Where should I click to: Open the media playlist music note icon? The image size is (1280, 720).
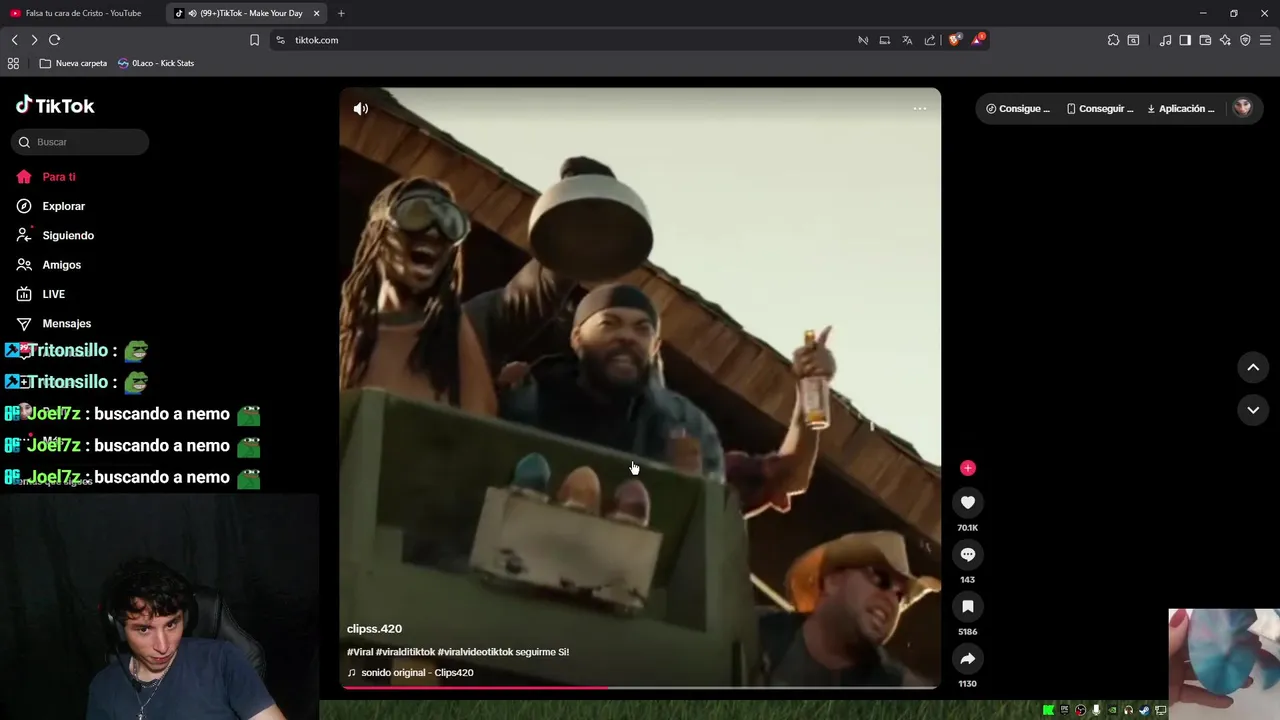[1165, 40]
